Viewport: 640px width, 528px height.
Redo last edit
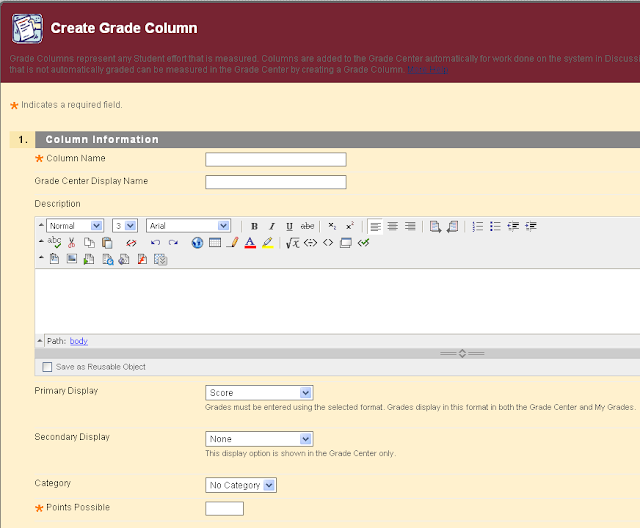173,243
